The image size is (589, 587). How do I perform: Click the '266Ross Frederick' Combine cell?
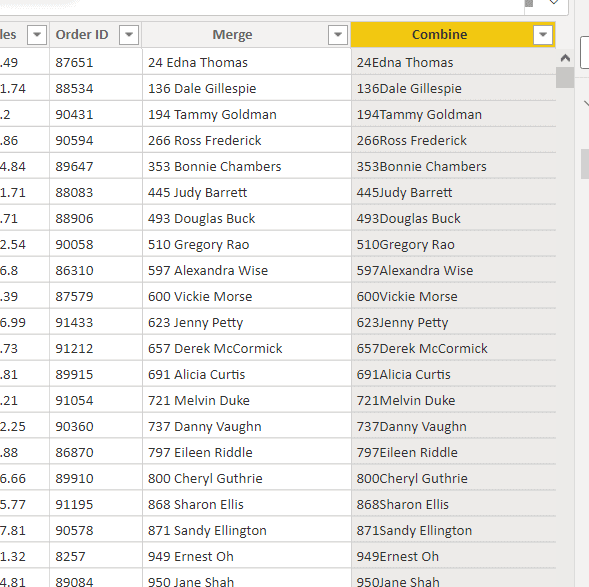click(454, 140)
